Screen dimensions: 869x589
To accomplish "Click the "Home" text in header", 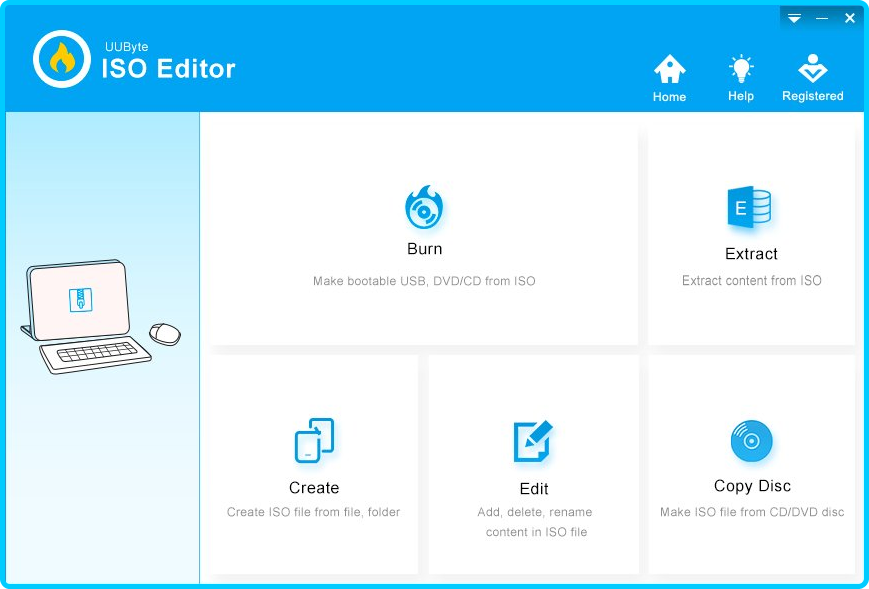I will 669,97.
